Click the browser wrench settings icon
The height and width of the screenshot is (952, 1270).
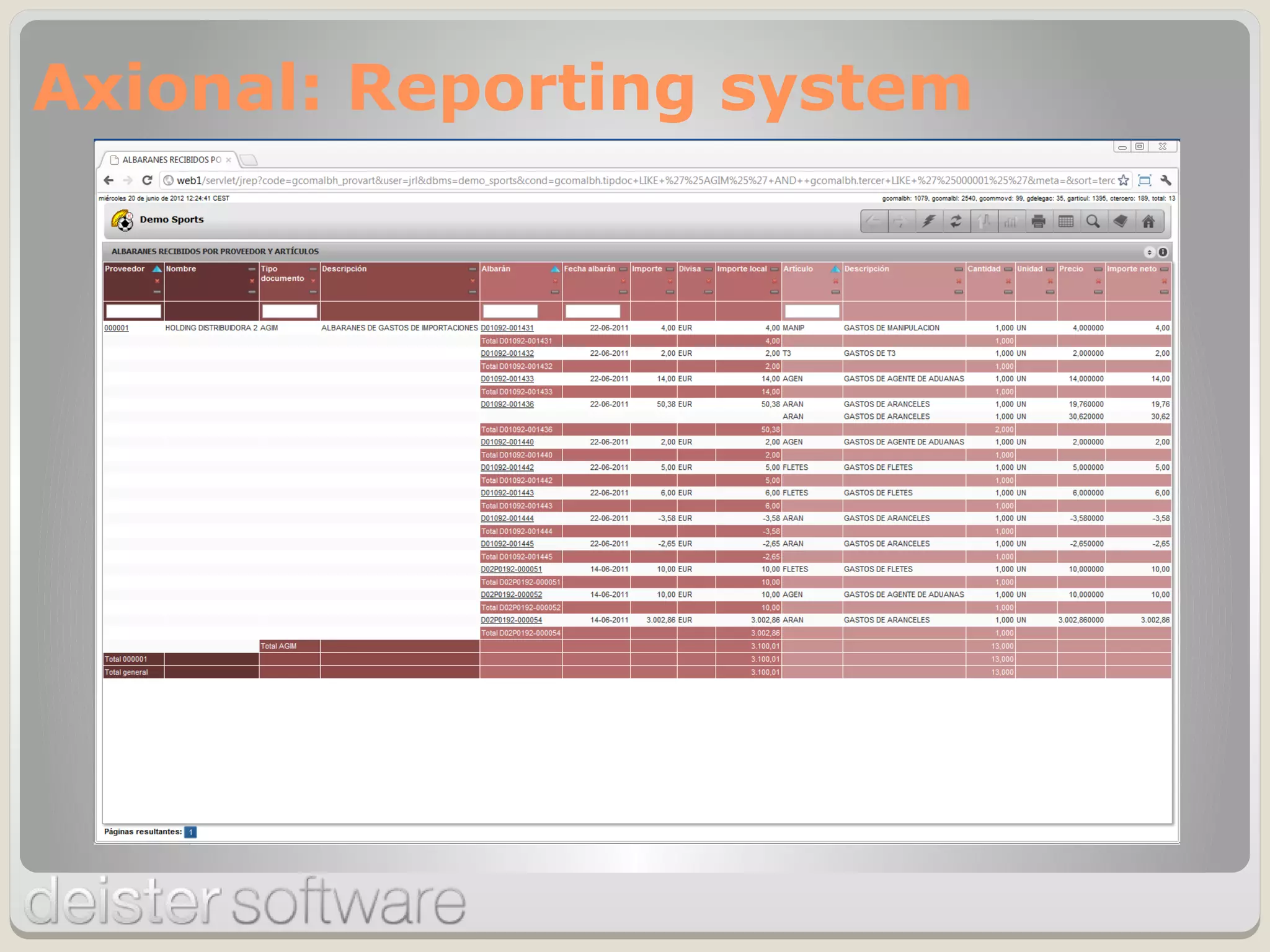click(x=1166, y=180)
